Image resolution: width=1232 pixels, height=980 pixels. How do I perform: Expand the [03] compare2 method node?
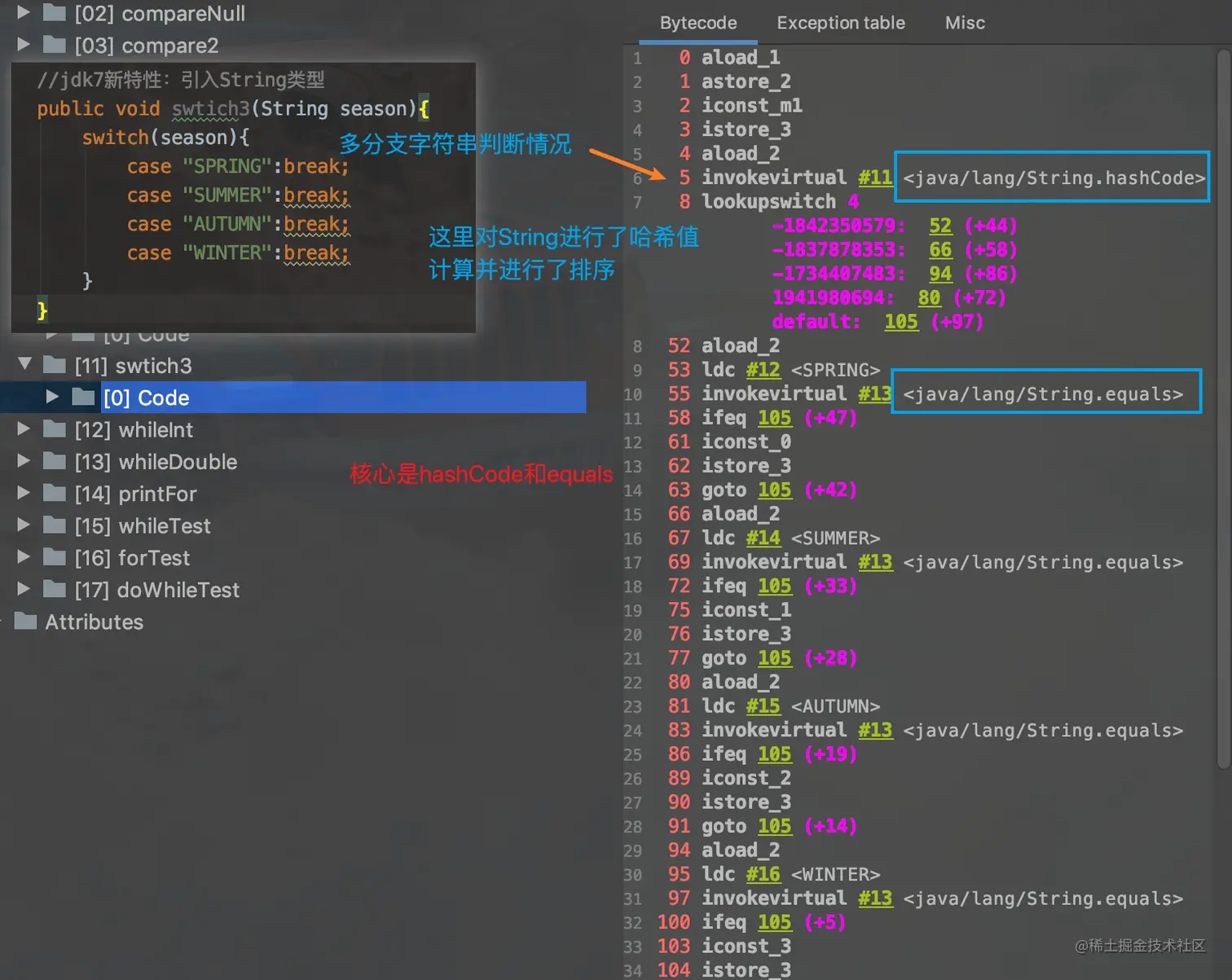[24, 44]
